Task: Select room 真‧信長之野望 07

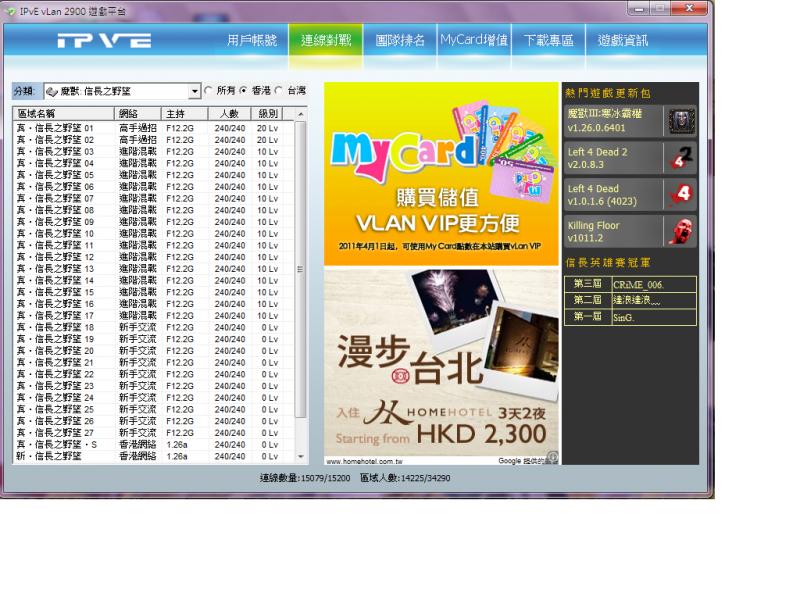Action: 154,198
